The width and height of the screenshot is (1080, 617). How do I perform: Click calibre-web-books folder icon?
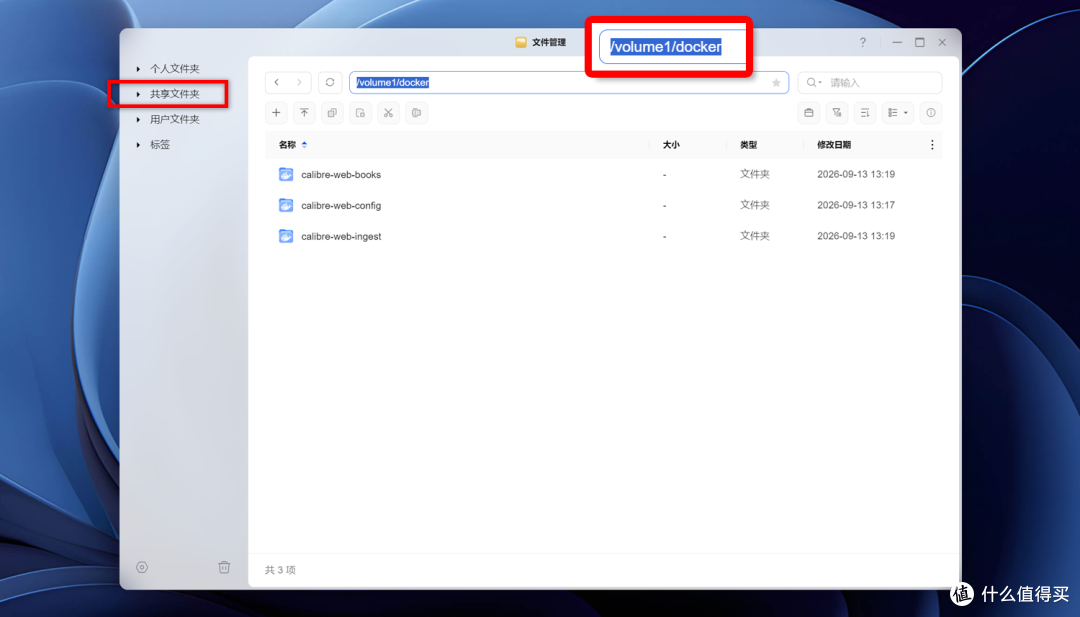click(286, 174)
